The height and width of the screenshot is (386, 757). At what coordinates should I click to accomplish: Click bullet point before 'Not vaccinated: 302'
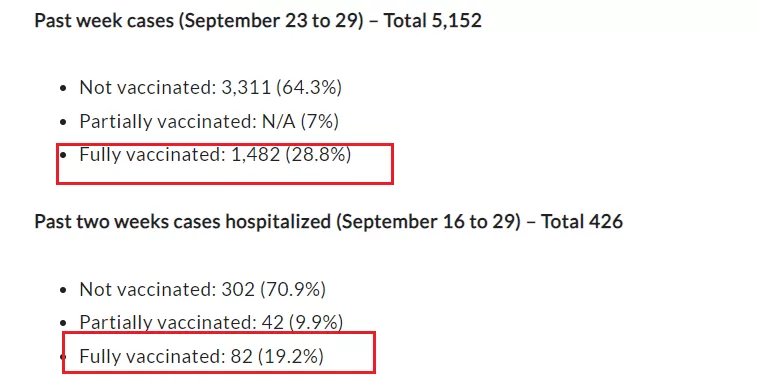63,290
